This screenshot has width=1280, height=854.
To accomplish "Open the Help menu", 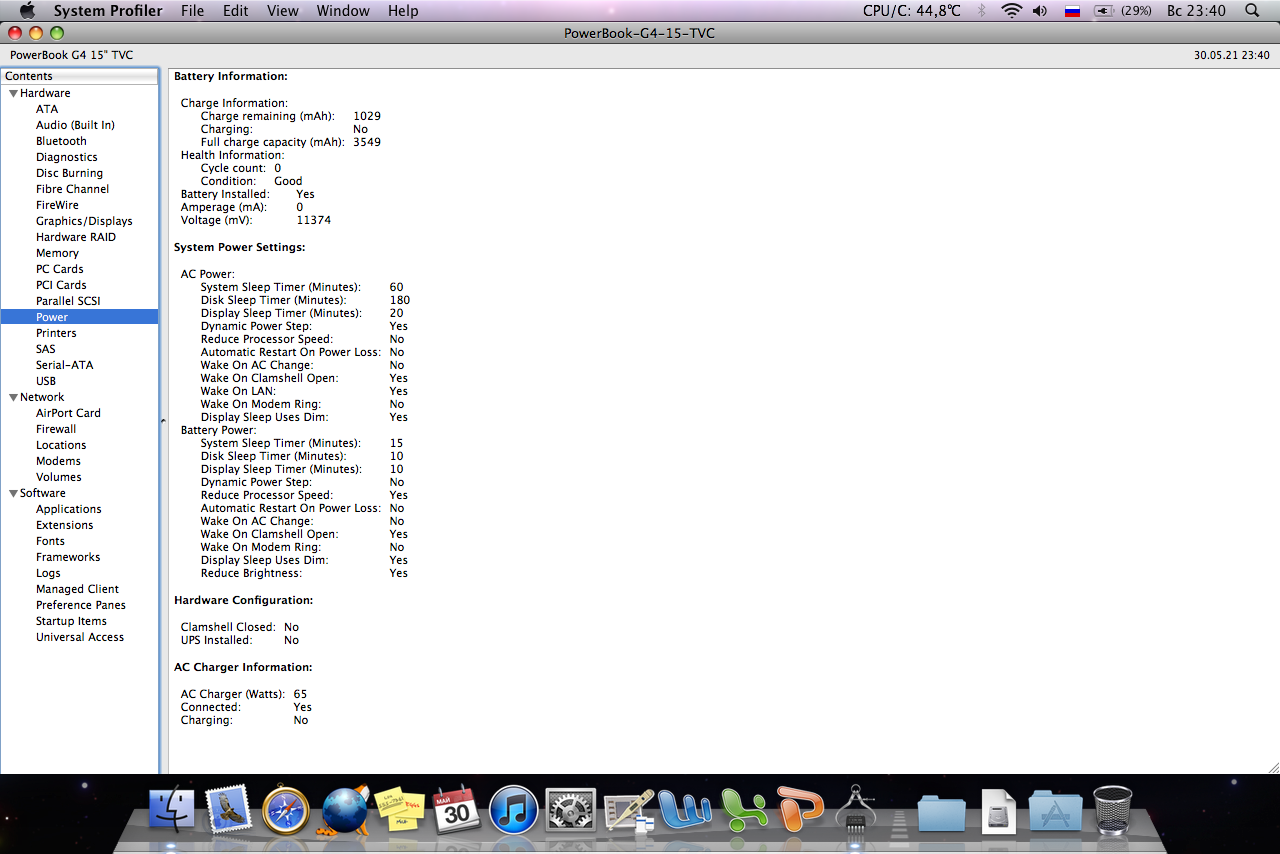I will [x=403, y=11].
